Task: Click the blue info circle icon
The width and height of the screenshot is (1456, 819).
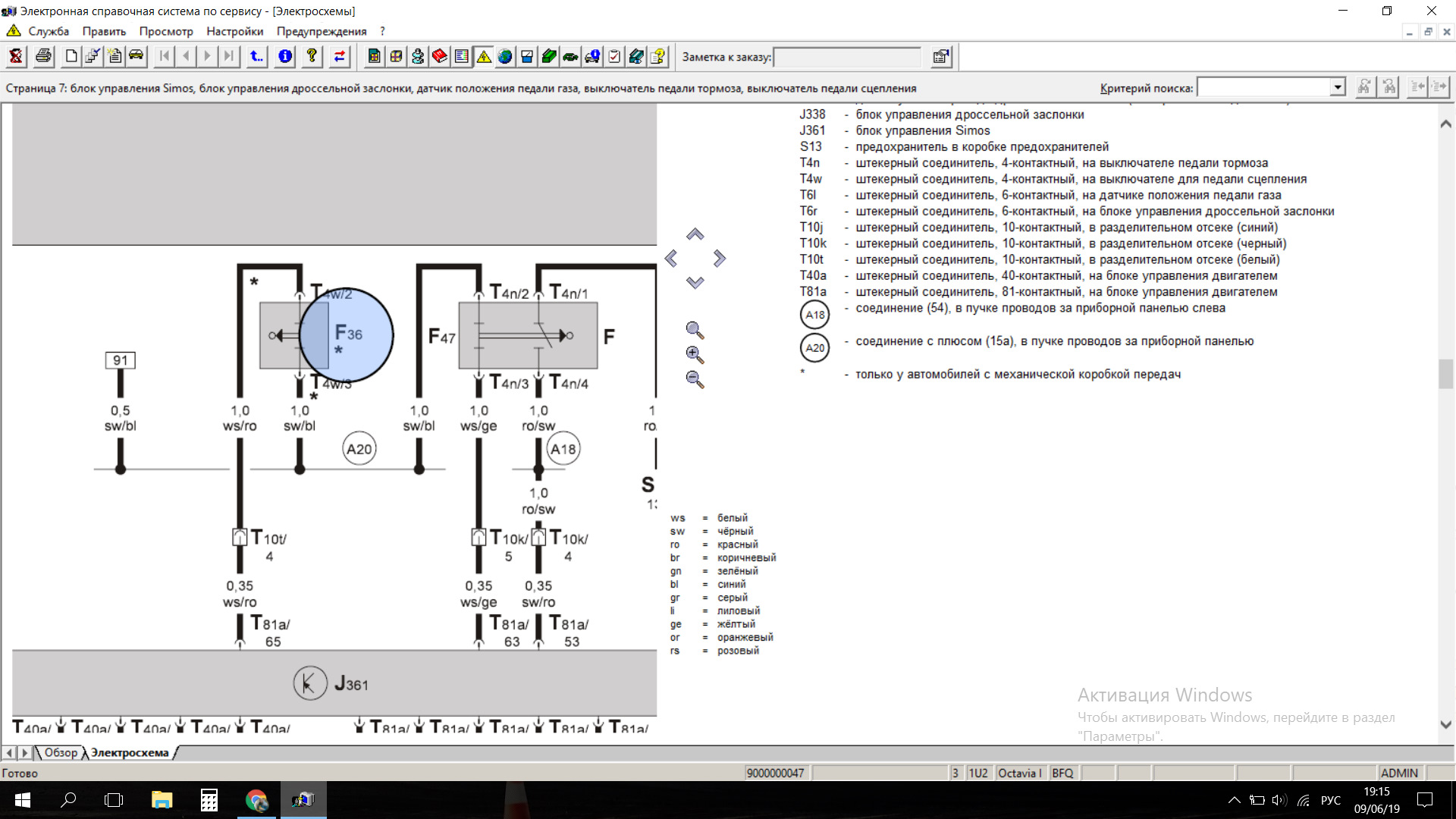Action: coord(285,56)
